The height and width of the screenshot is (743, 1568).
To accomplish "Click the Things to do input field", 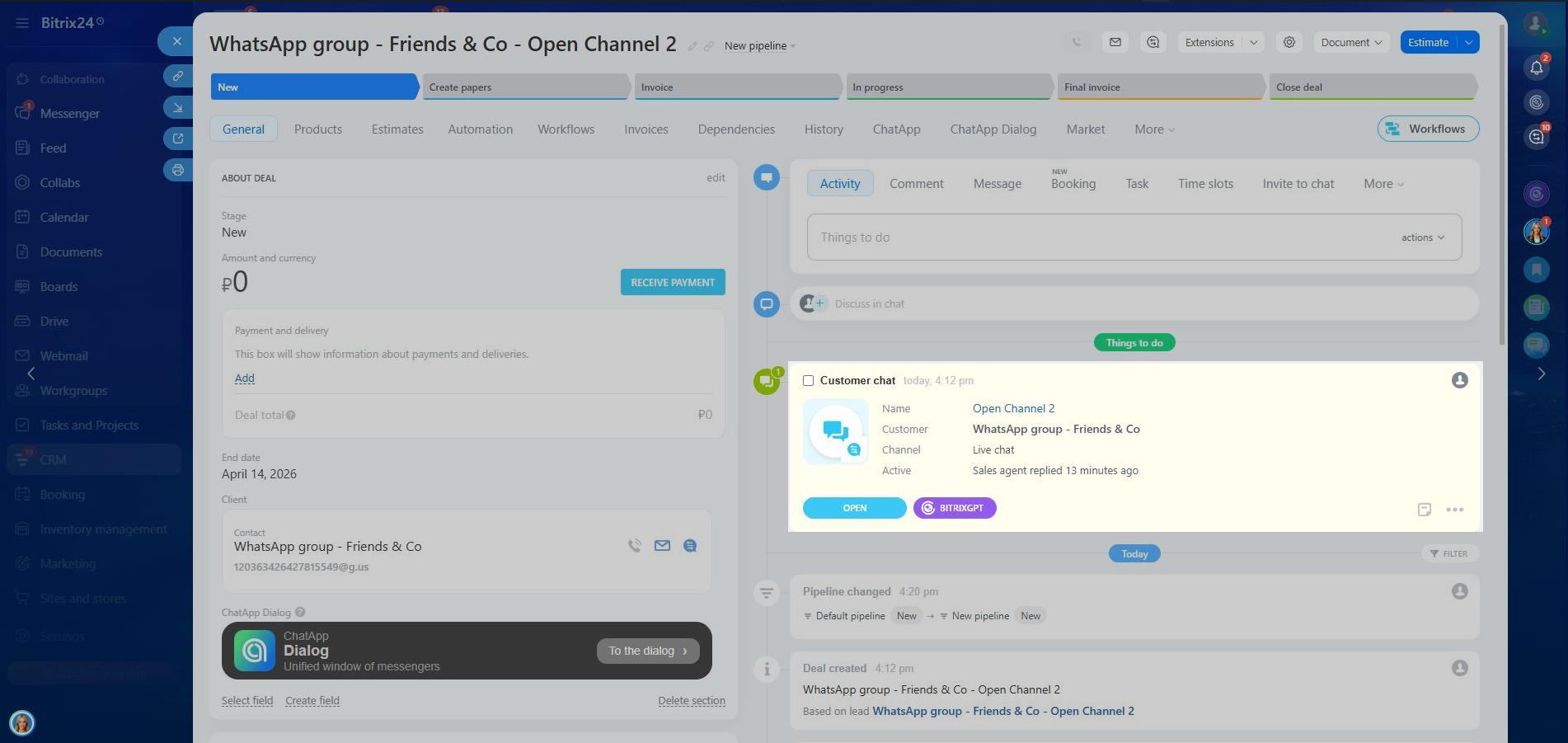I will [x=1096, y=237].
